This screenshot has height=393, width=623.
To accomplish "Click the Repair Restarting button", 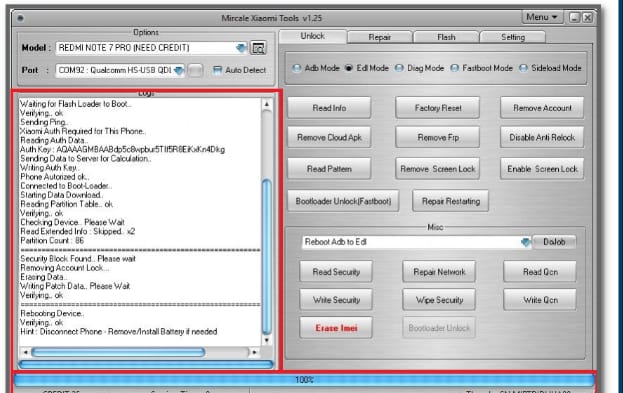I will coord(451,201).
